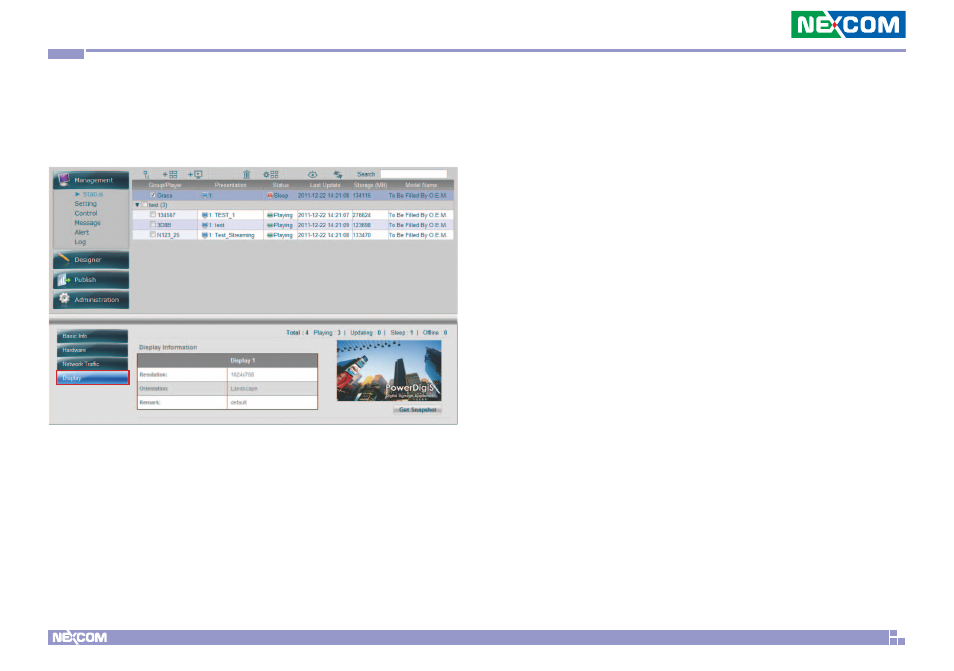Sort by Group/Player column header
The image size is (954, 671).
point(165,185)
